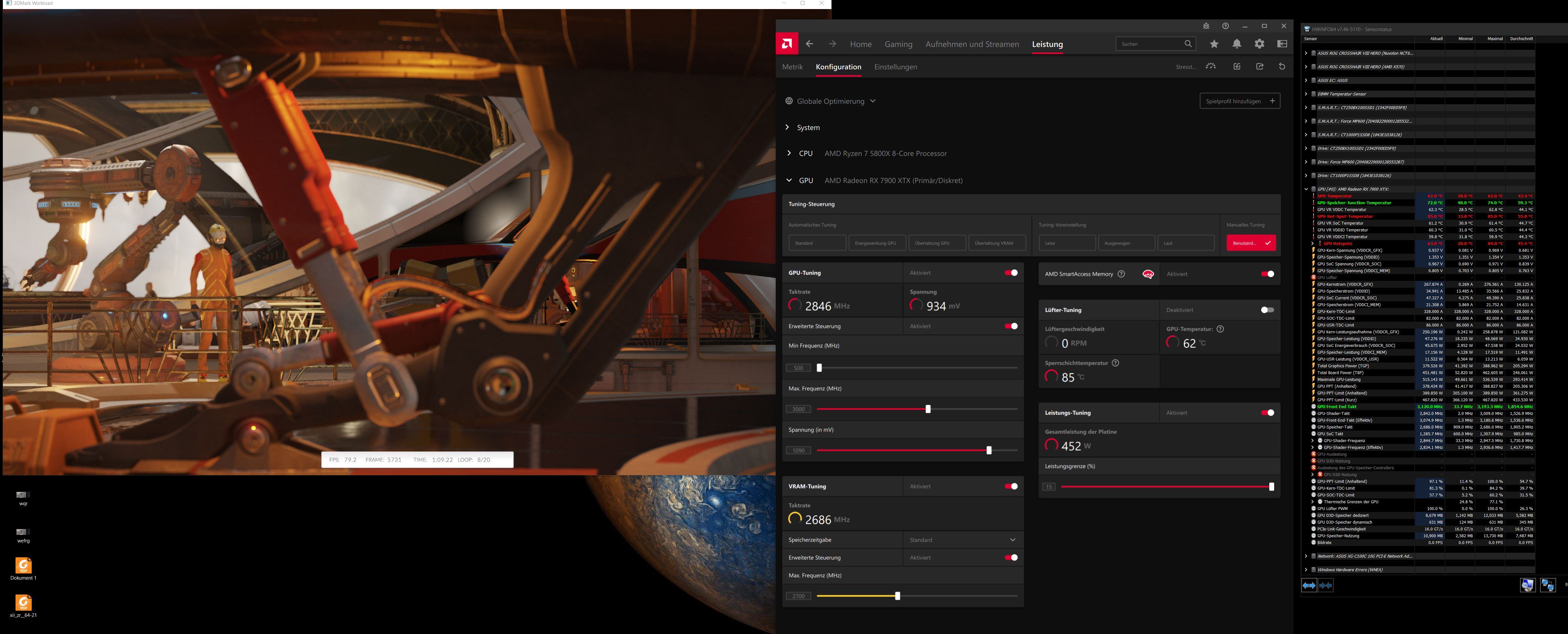
Task: Click the magnifier in the Suchen box
Action: pyautogui.click(x=1187, y=44)
